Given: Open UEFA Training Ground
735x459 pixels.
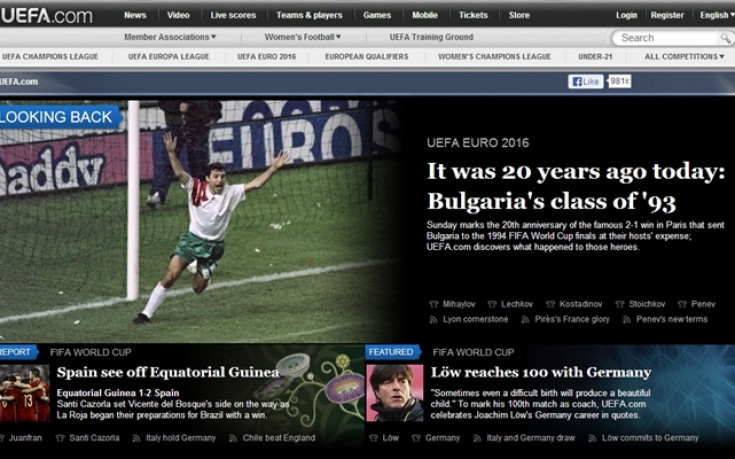Looking at the screenshot, I should click(x=431, y=37).
